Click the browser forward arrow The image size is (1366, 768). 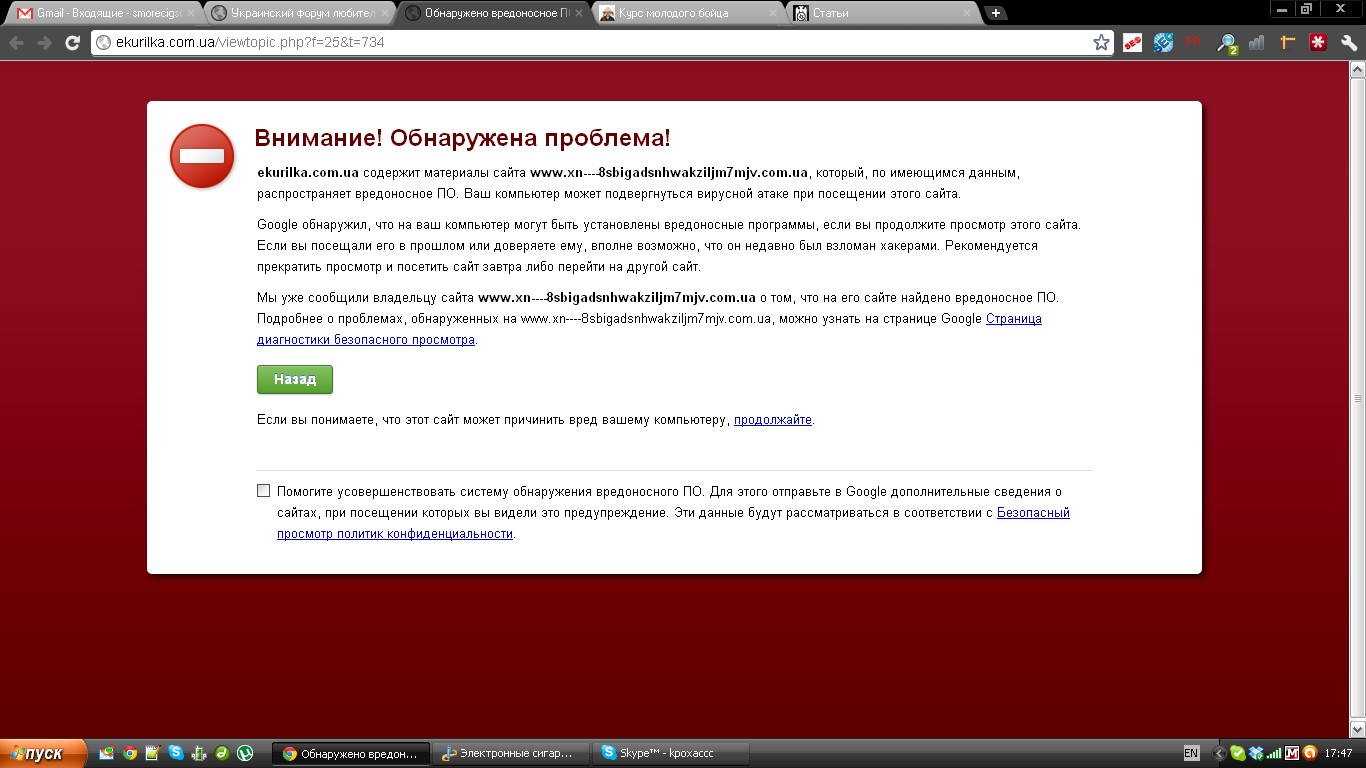[x=44, y=43]
